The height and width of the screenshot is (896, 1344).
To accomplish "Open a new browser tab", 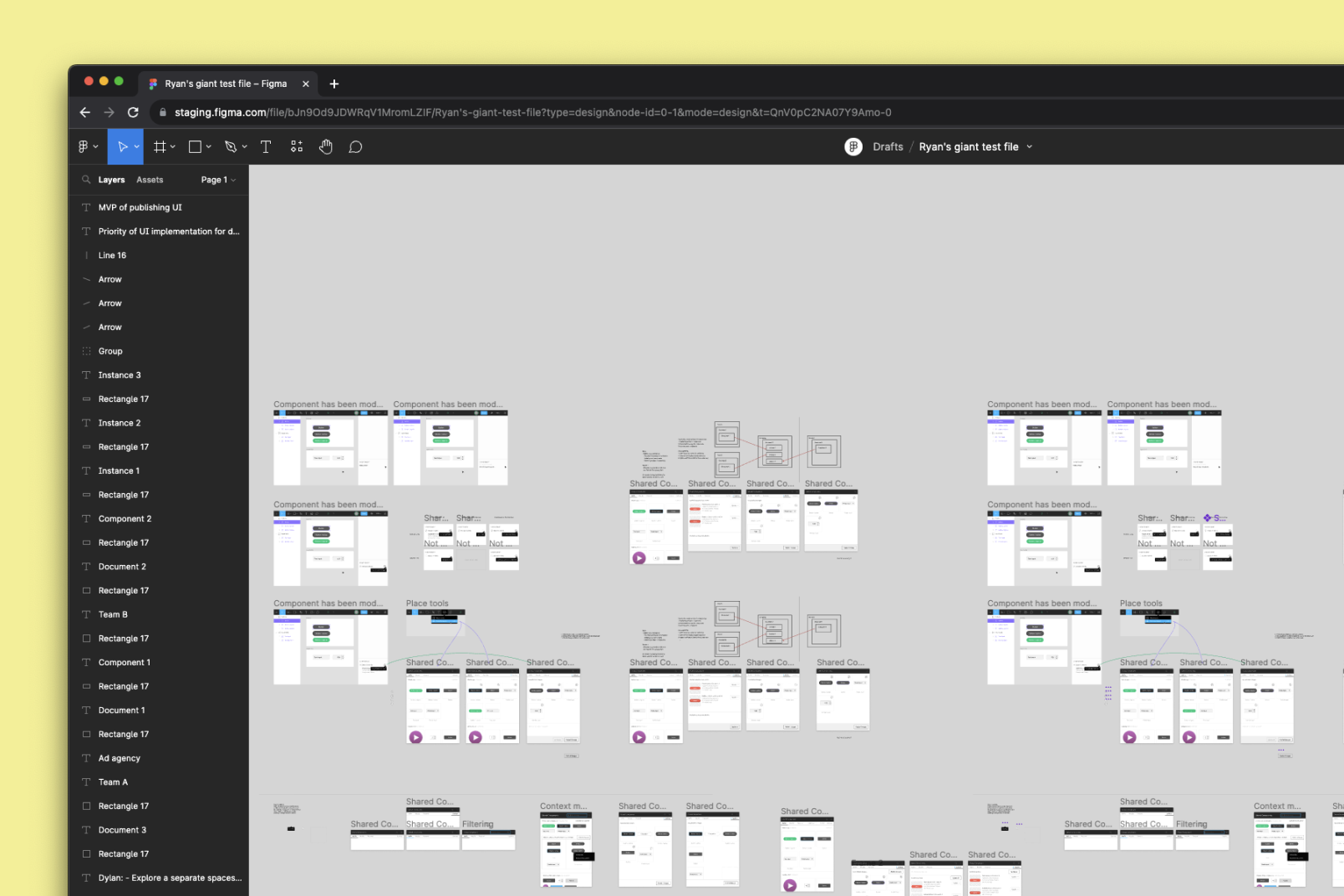I will point(334,84).
